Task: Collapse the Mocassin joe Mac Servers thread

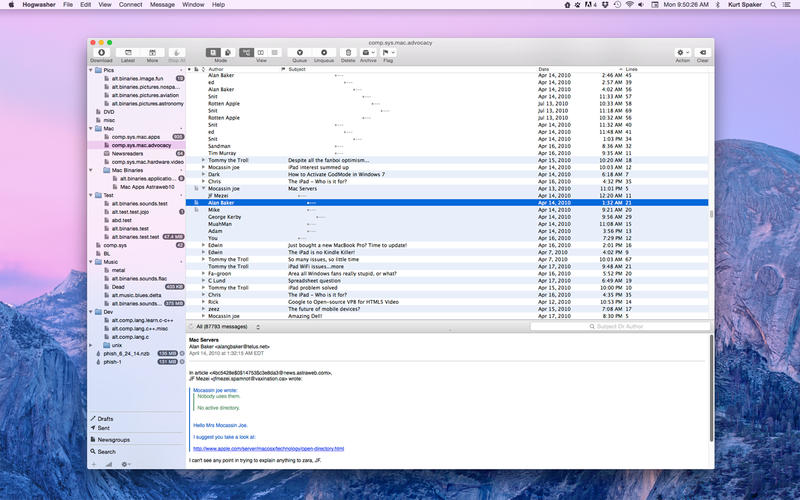Action: tap(203, 188)
